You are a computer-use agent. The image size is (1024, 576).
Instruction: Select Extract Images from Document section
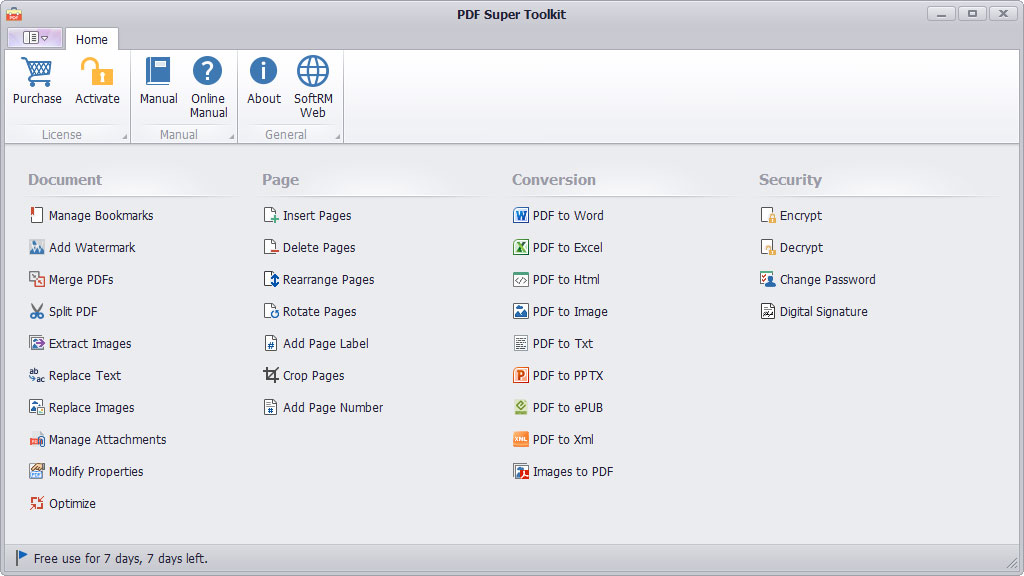click(x=89, y=343)
